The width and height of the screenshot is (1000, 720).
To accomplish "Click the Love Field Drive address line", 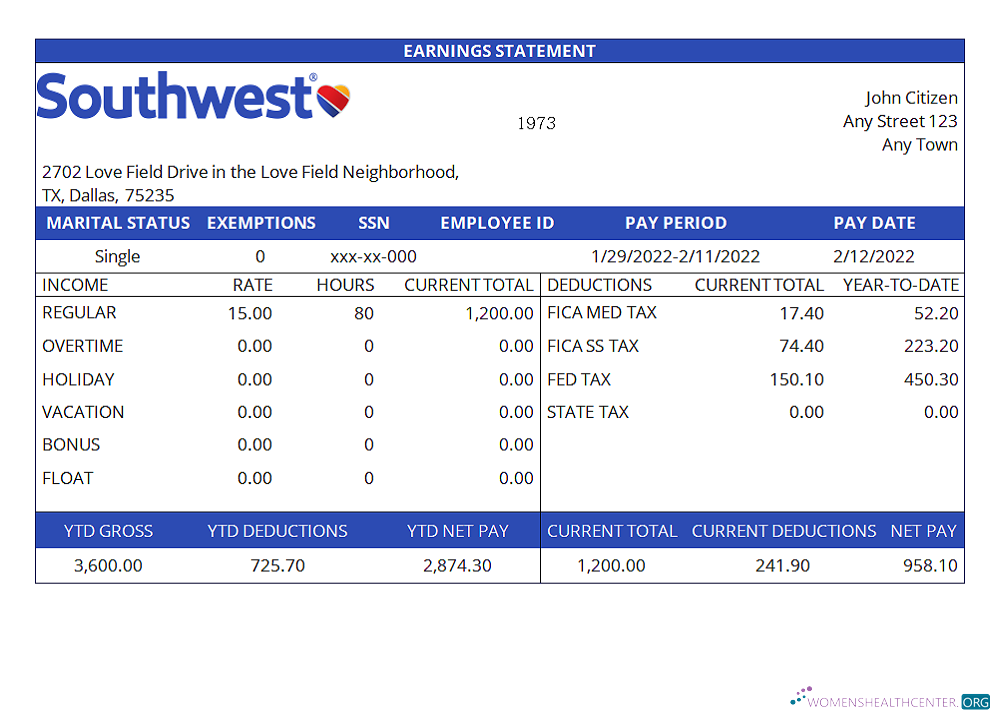I will pyautogui.click(x=249, y=172).
